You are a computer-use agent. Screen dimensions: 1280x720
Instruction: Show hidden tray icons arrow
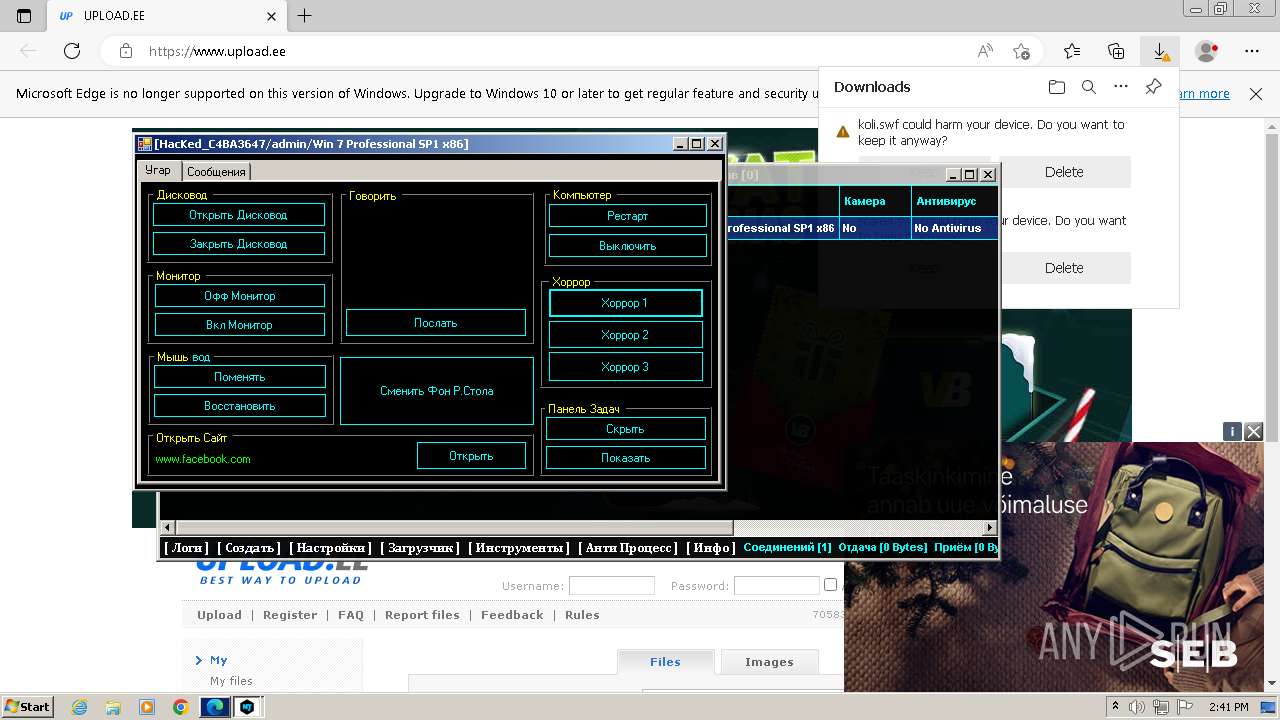pos(1115,707)
